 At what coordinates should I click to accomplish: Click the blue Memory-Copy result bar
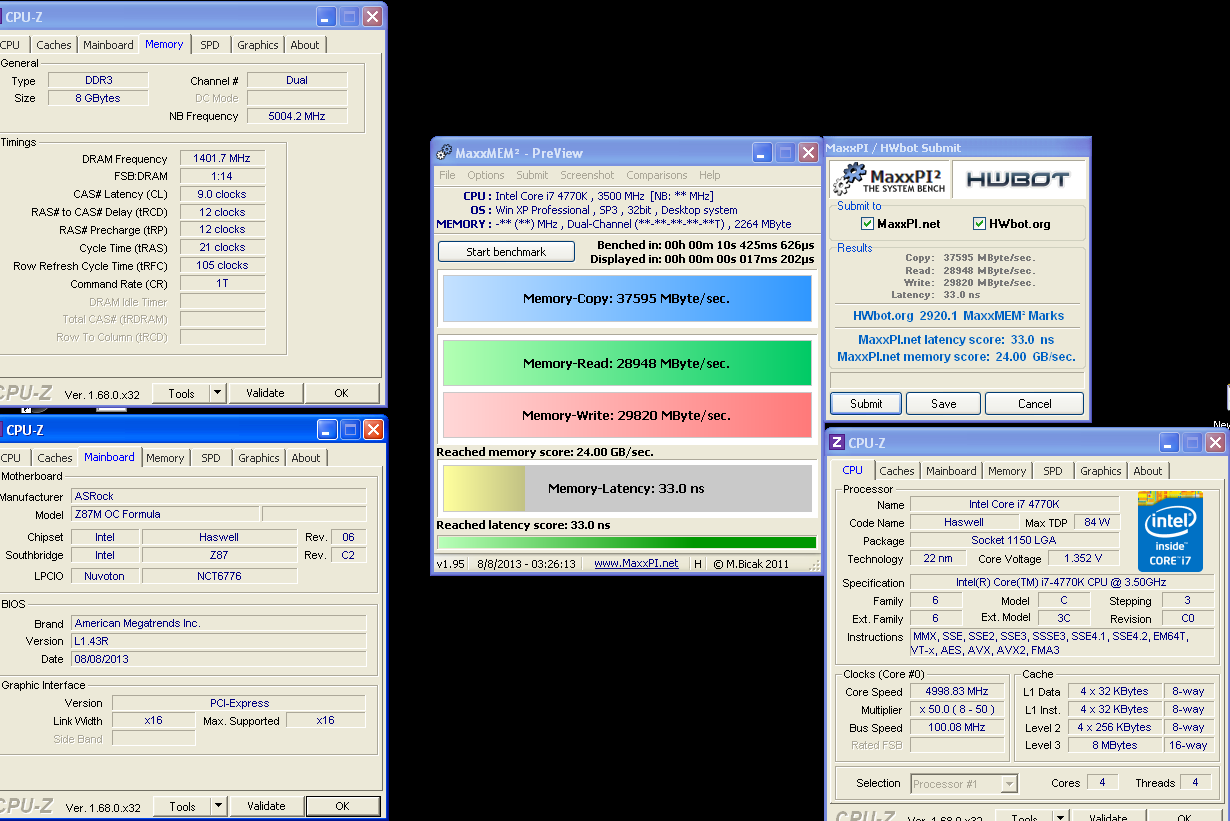click(x=626, y=299)
